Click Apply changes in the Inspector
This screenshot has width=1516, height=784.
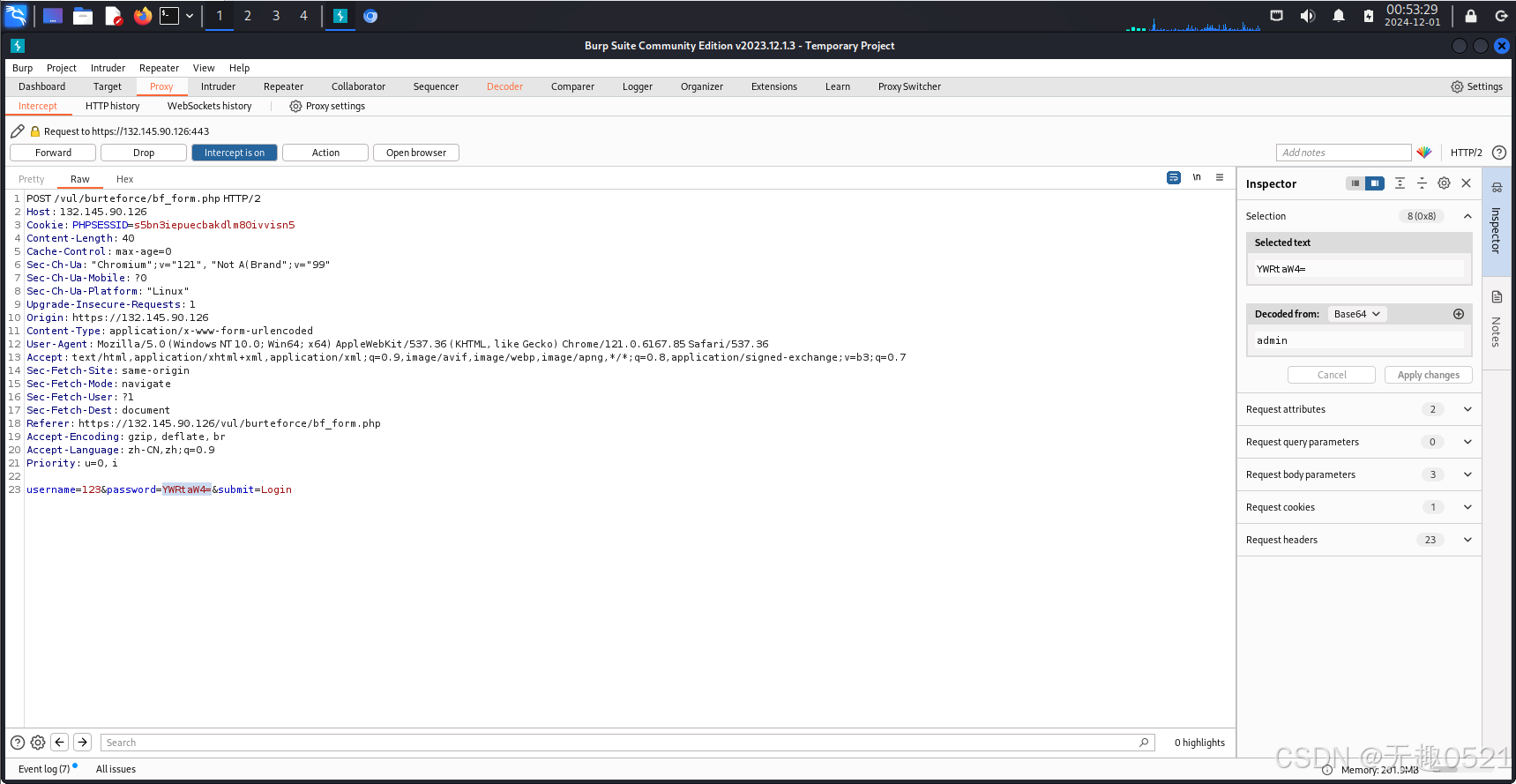click(x=1429, y=375)
